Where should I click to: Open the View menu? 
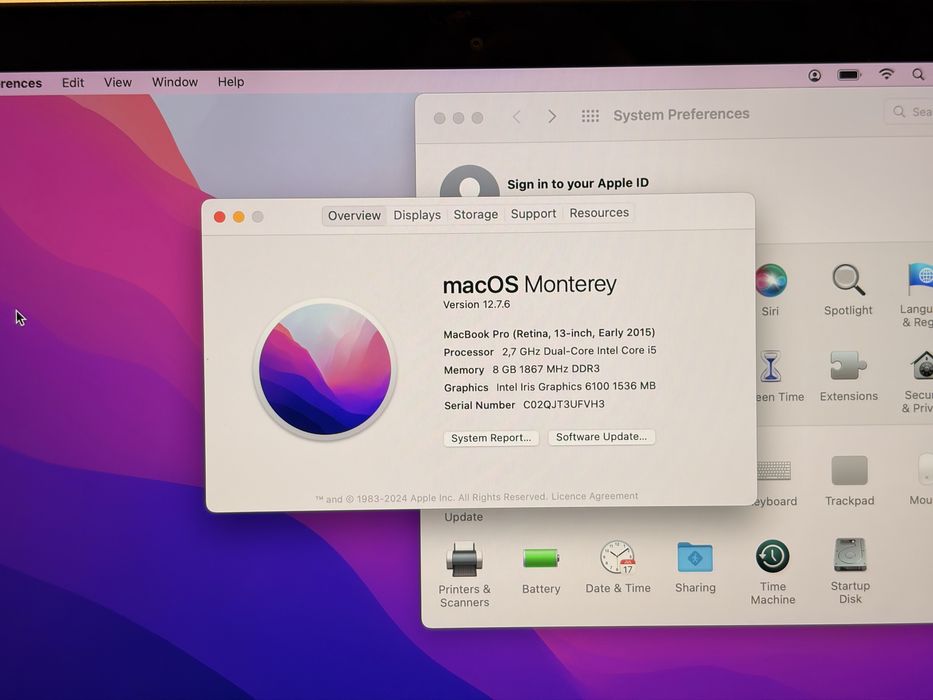pyautogui.click(x=118, y=82)
